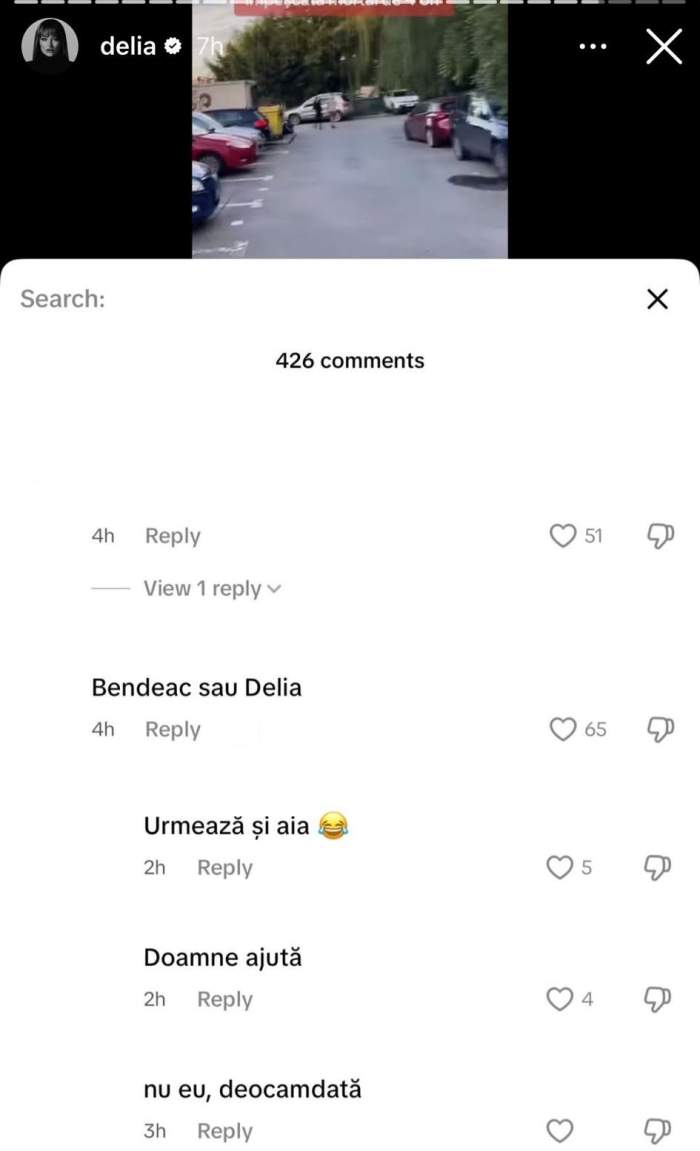Screen dimensions: 700x1151
Task: Close the comments panel
Action: pyautogui.click(x=657, y=299)
